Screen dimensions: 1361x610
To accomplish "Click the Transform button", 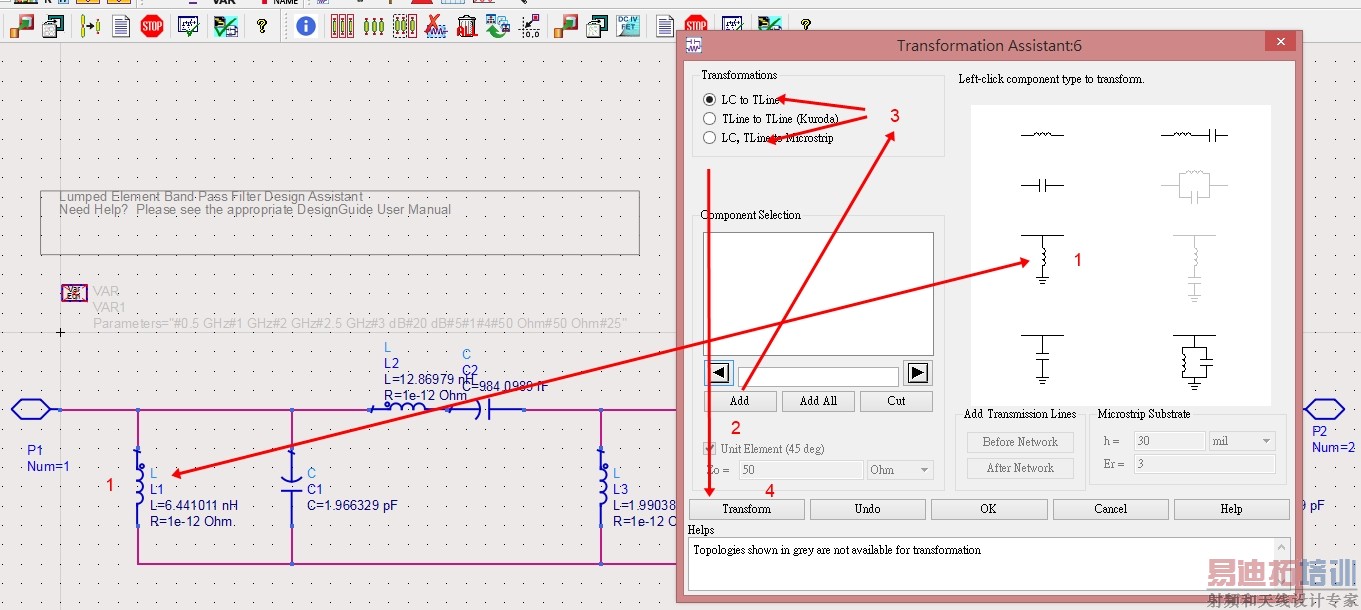I will 747,509.
